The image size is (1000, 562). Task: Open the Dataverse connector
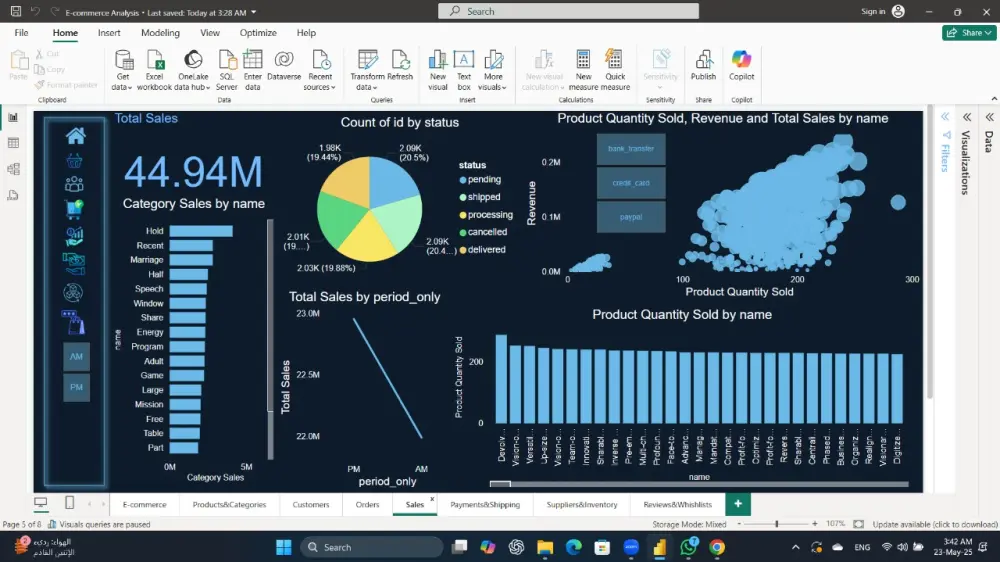point(284,66)
